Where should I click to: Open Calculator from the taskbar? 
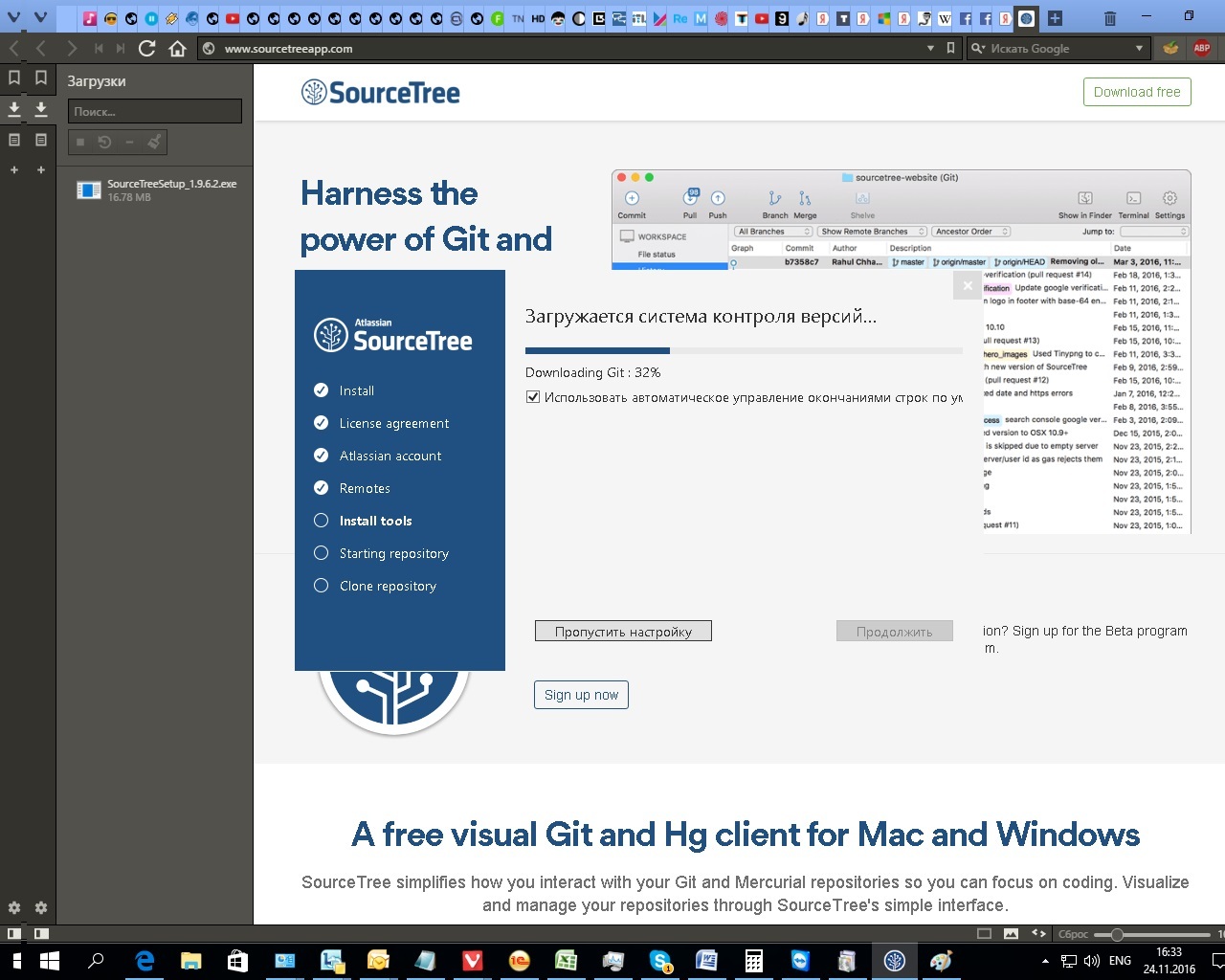754,961
